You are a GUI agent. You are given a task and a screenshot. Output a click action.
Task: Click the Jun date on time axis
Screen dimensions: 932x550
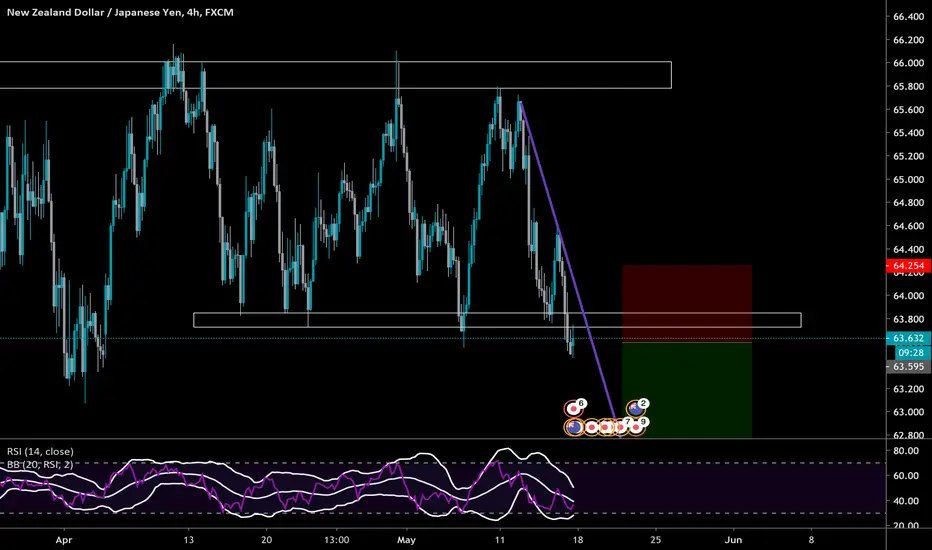[733, 540]
